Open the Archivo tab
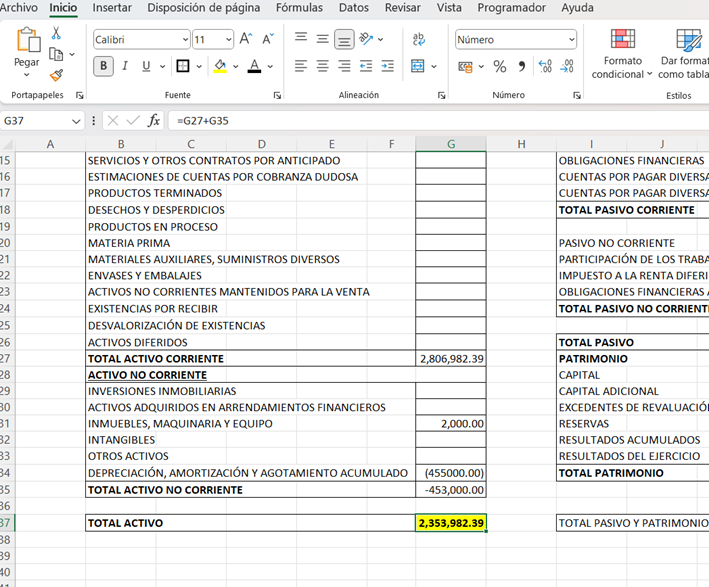Viewport: 709px width, 587px height. tap(19, 8)
